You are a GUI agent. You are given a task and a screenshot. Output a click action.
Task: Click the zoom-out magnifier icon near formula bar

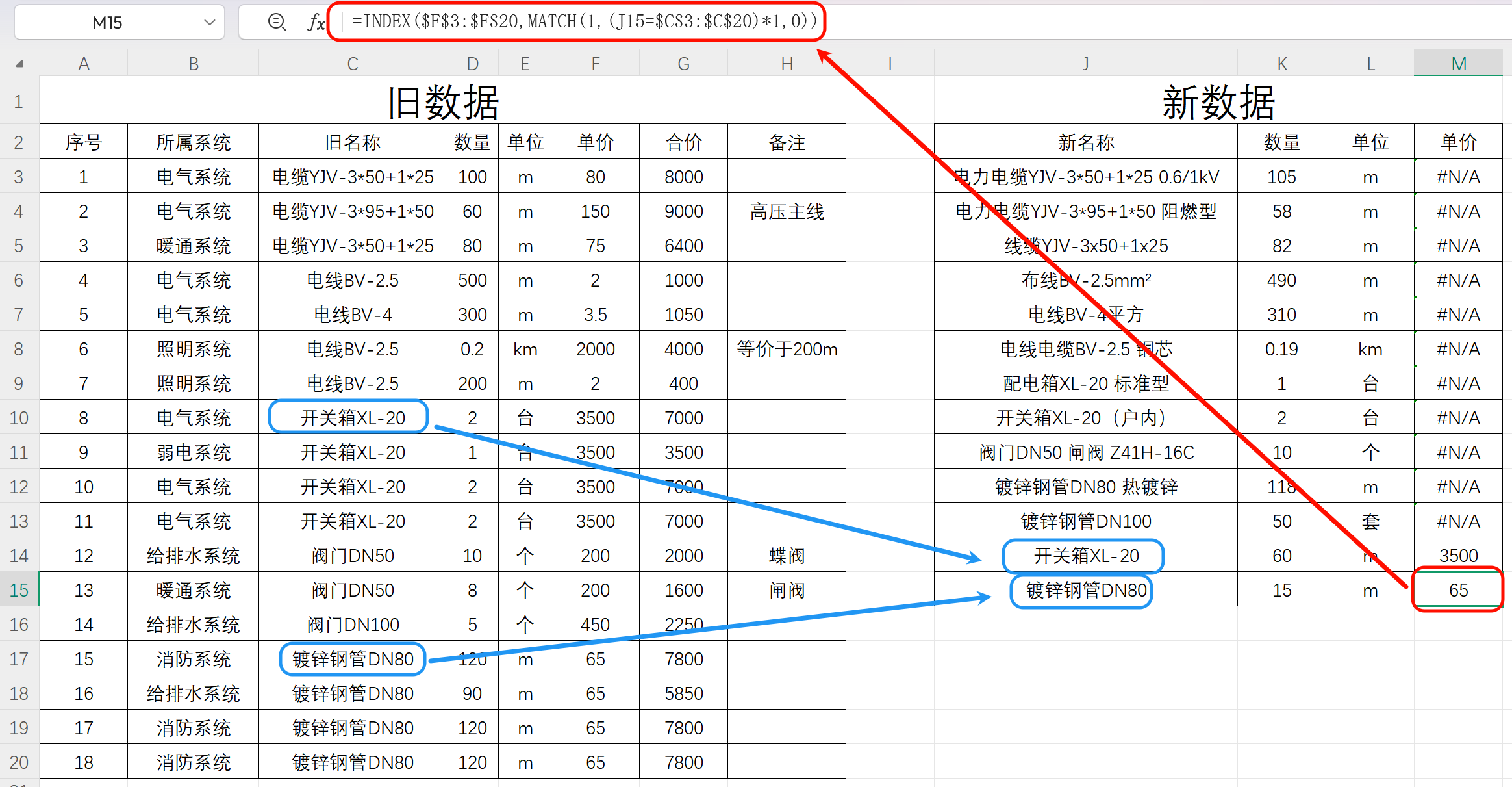point(277,21)
